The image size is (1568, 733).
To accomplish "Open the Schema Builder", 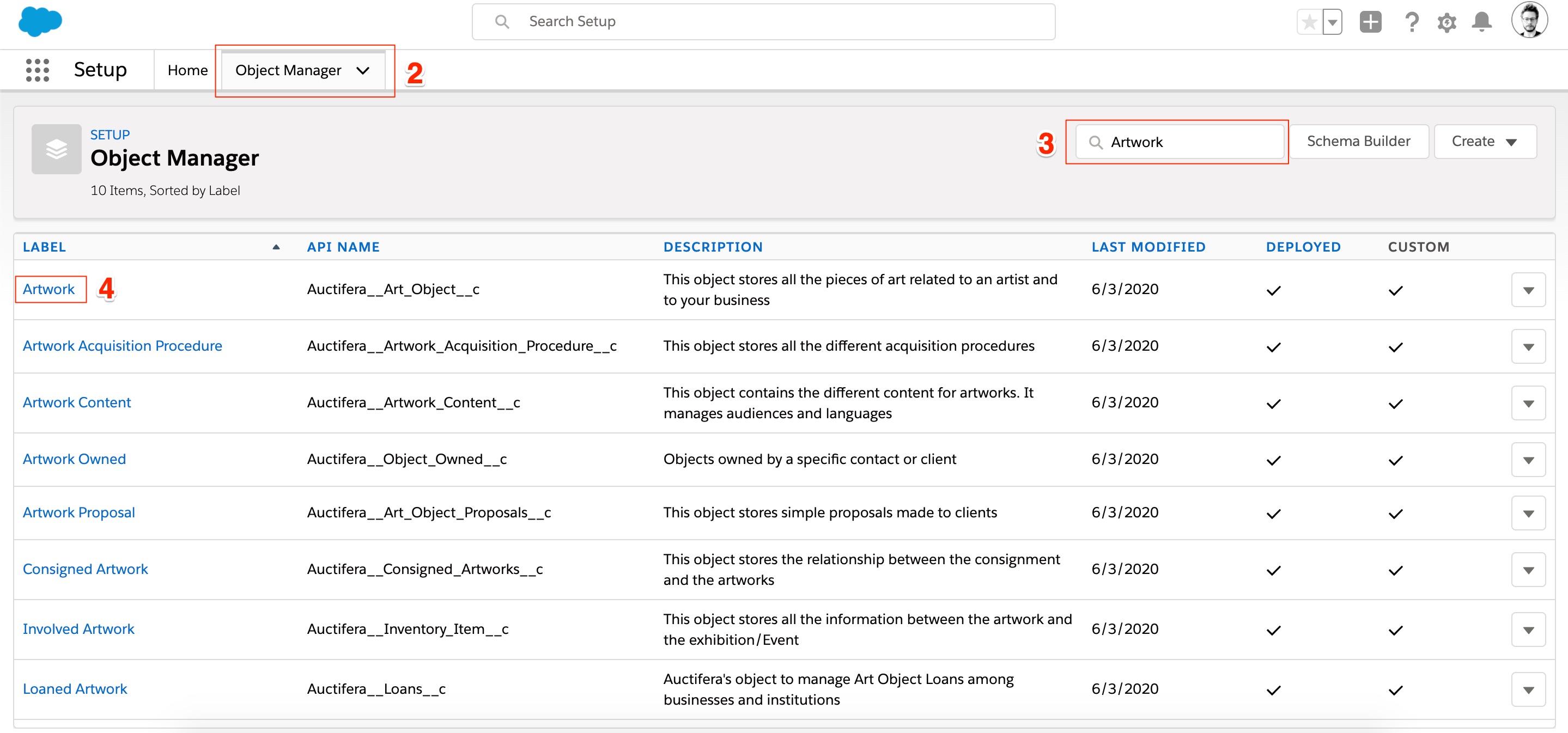I will [x=1359, y=141].
